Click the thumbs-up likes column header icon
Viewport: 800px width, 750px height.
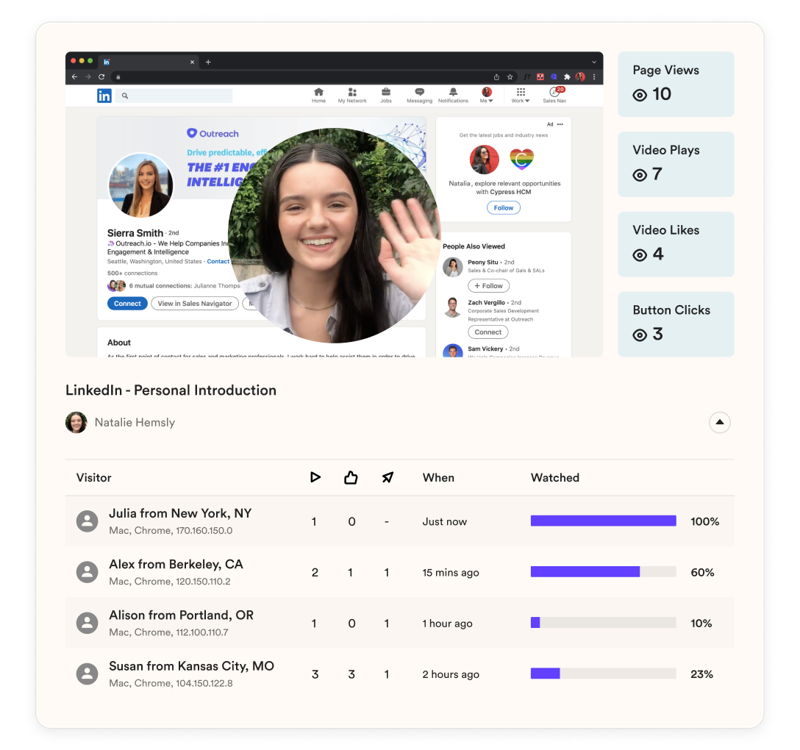tap(351, 478)
